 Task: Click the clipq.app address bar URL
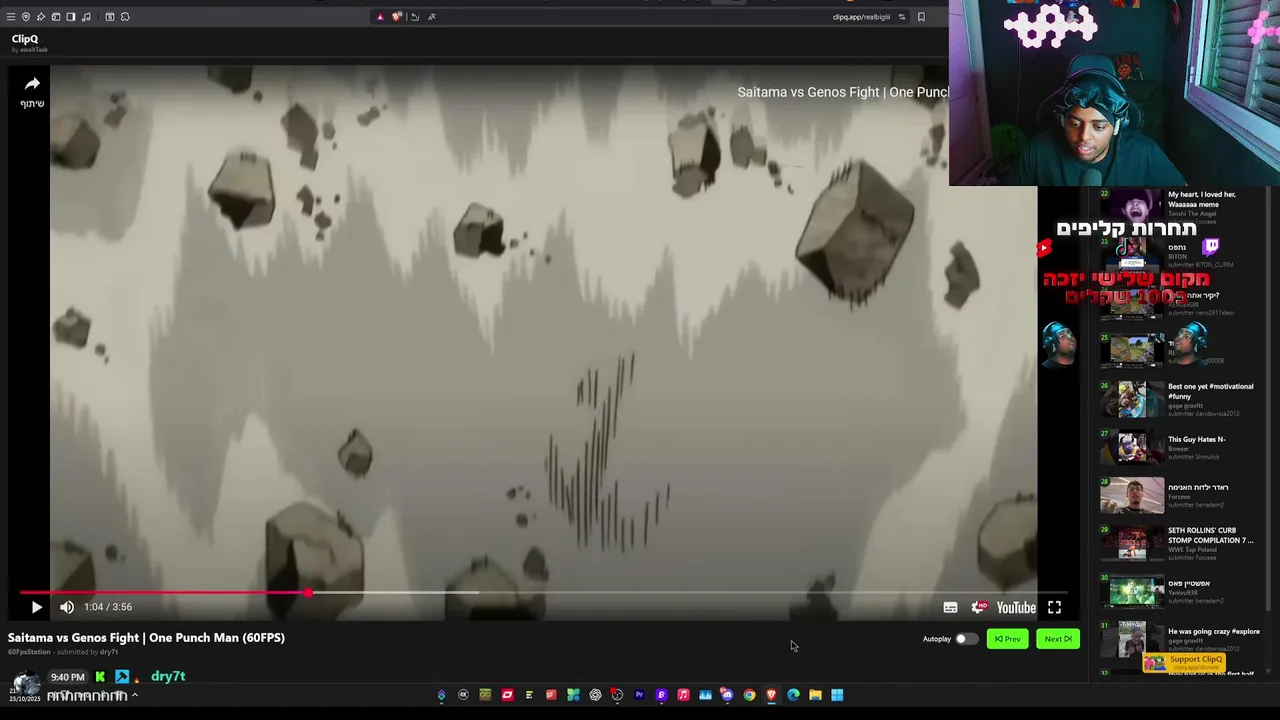tap(861, 17)
